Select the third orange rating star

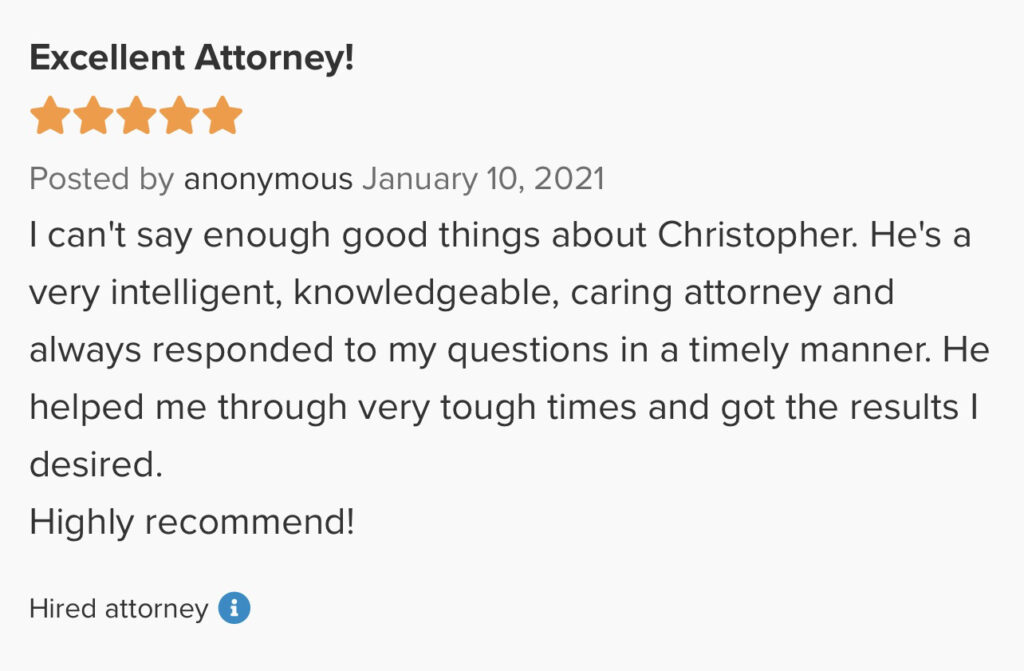(x=136, y=116)
